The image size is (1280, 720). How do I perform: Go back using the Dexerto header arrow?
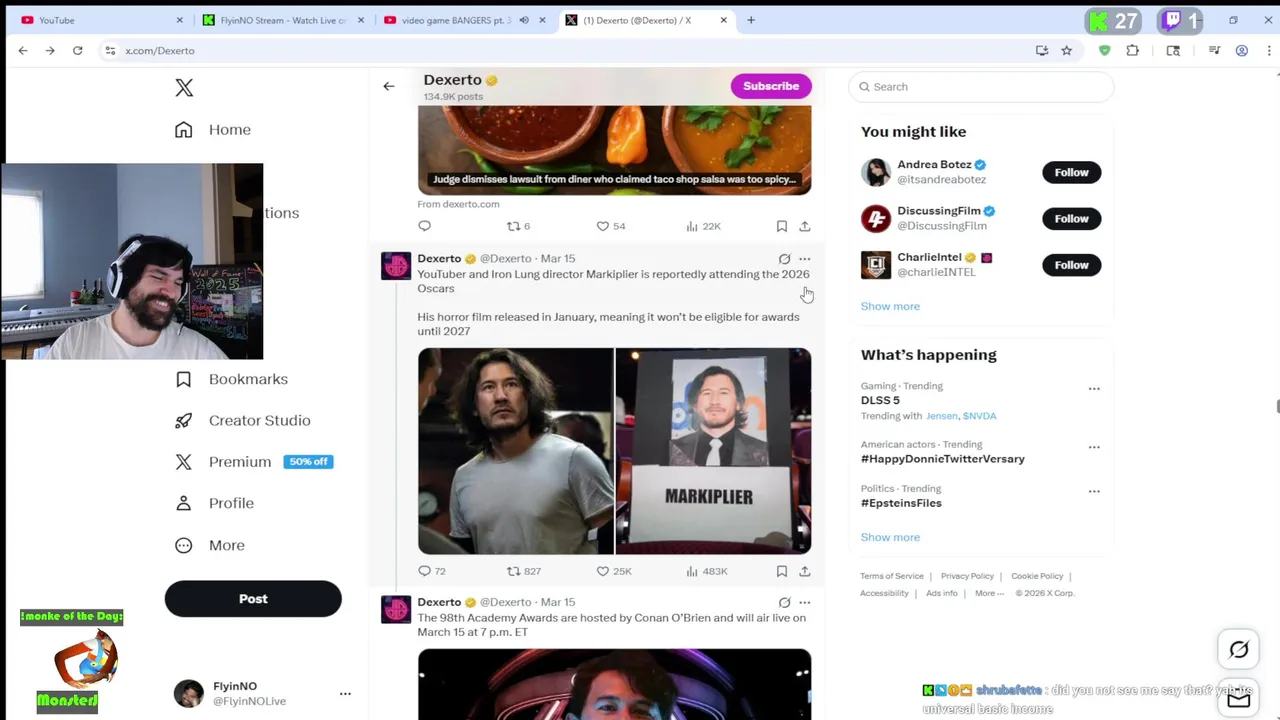click(x=389, y=86)
